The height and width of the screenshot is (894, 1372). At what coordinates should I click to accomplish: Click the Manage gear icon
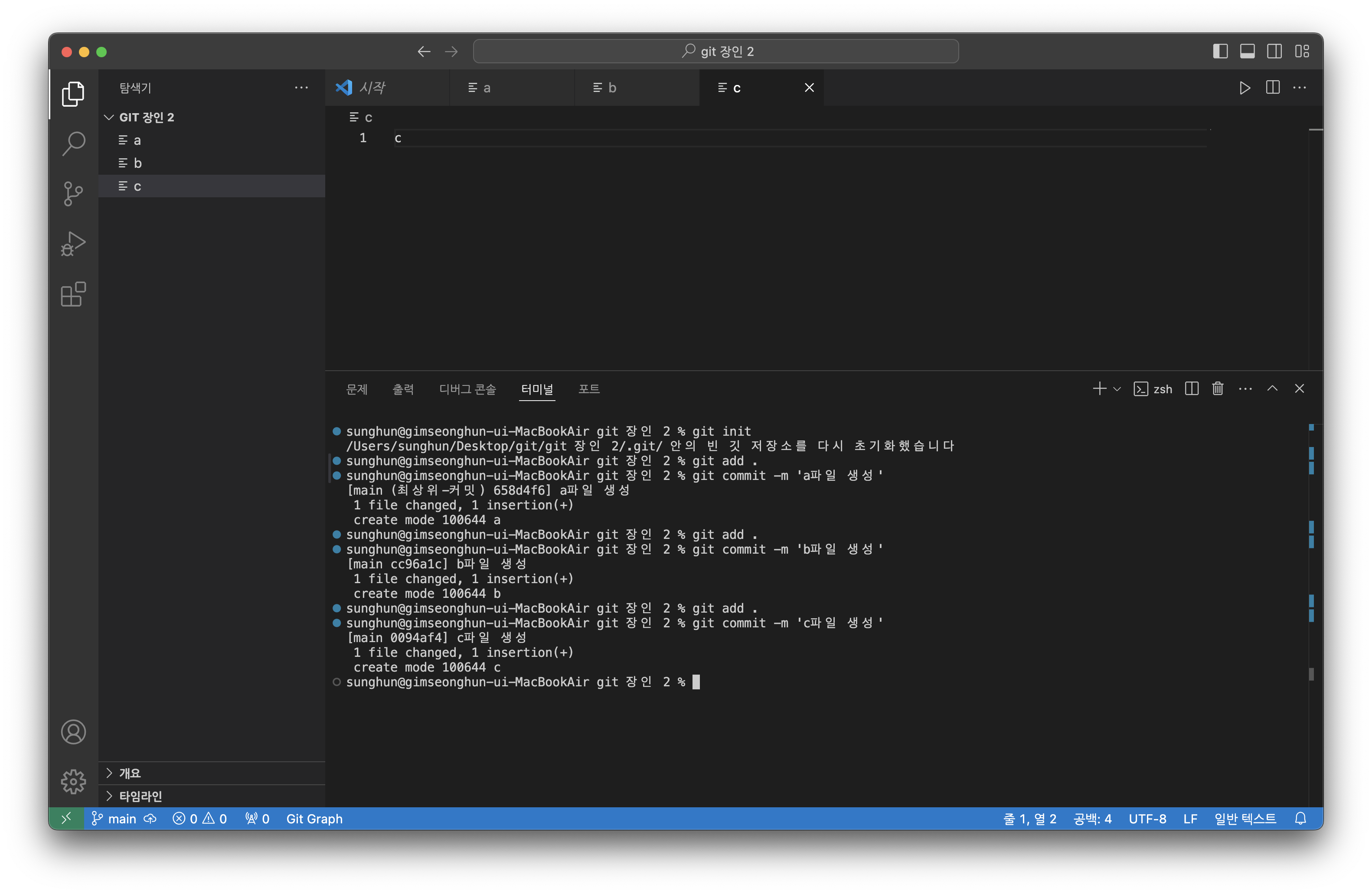[x=73, y=781]
